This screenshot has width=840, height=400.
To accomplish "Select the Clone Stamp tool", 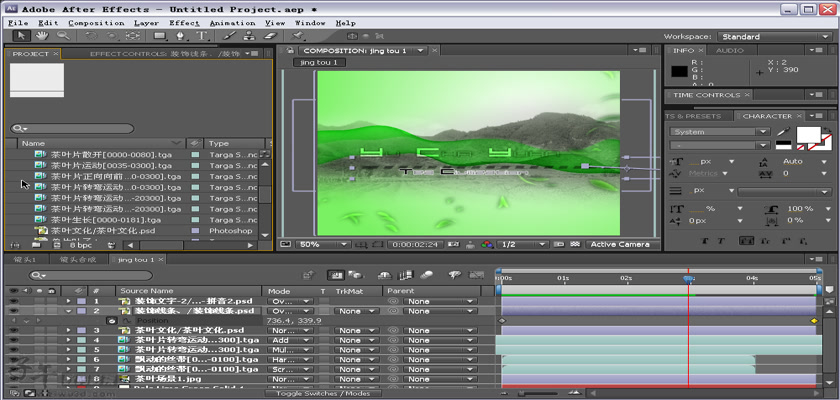I will (x=249, y=36).
